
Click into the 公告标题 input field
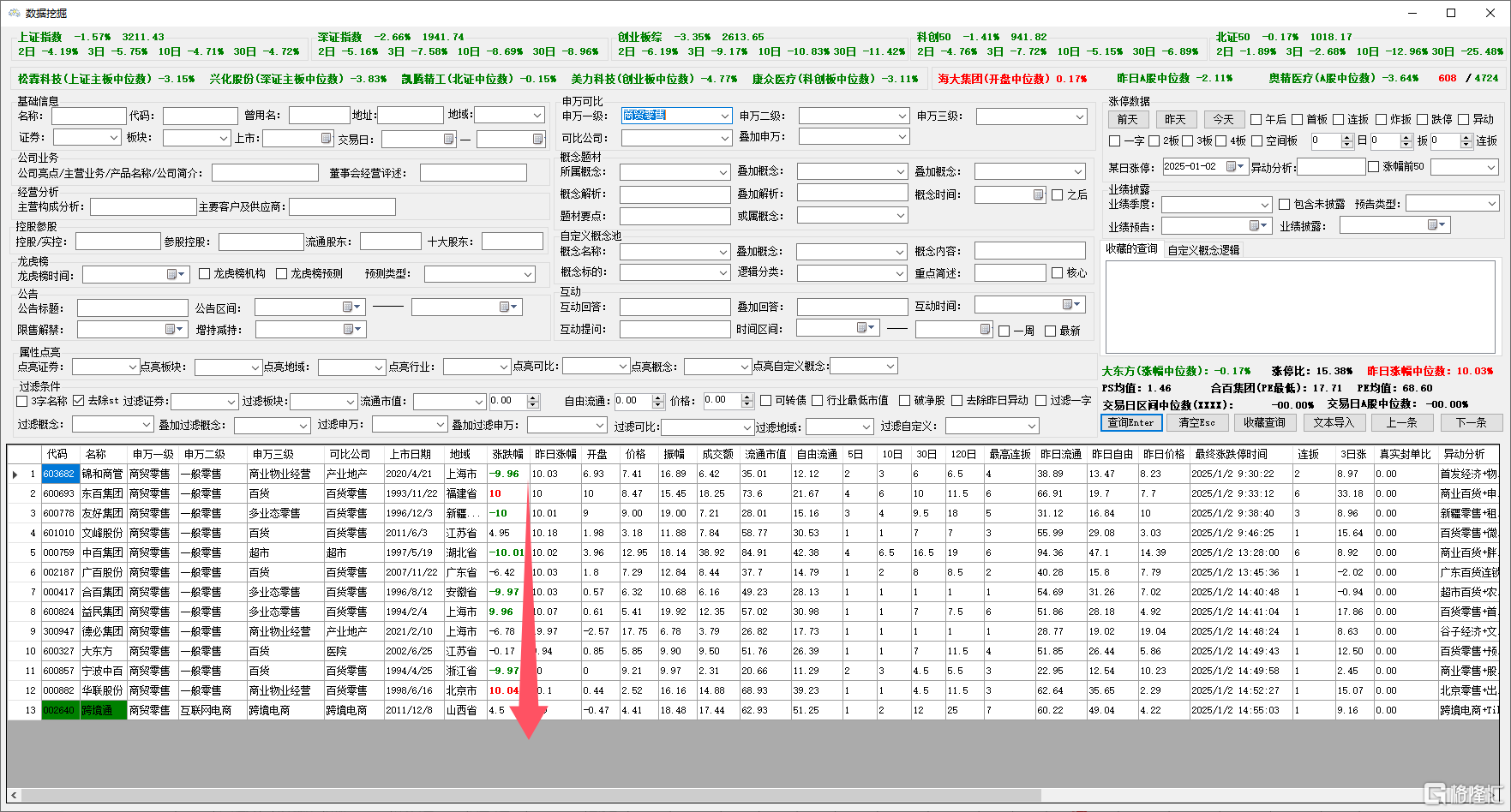(132, 307)
